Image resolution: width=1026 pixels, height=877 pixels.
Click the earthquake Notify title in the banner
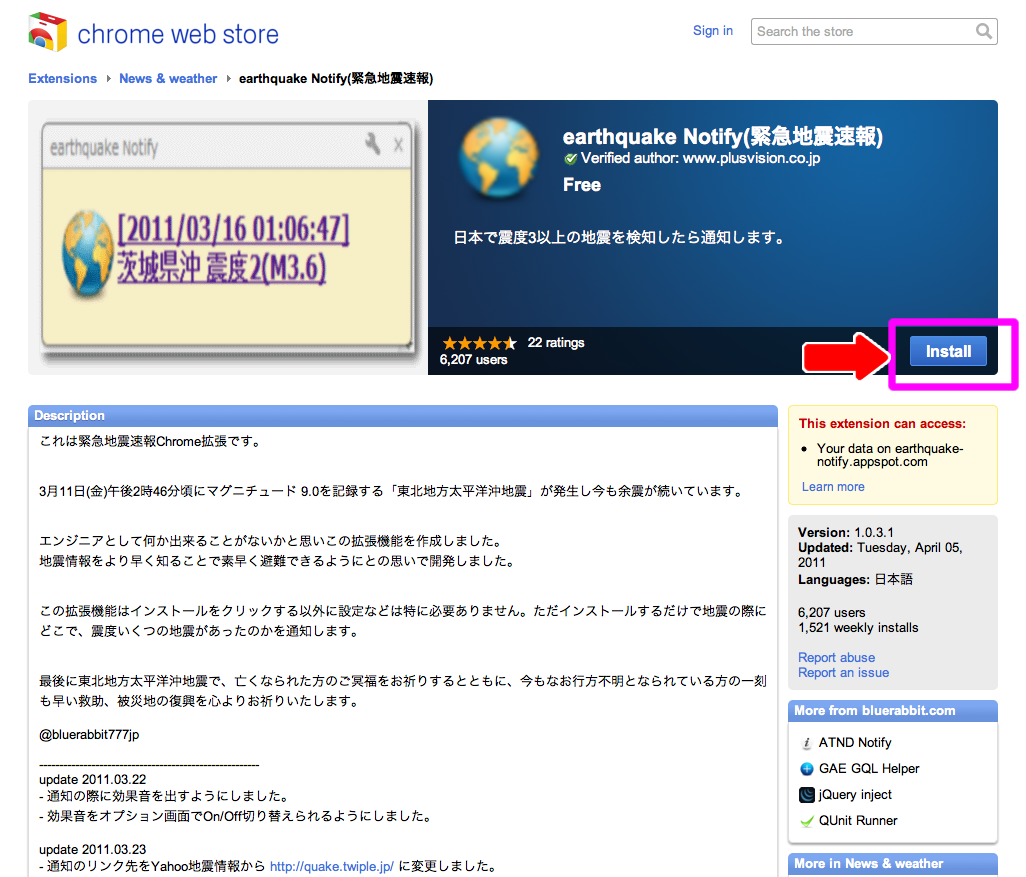tap(722, 136)
